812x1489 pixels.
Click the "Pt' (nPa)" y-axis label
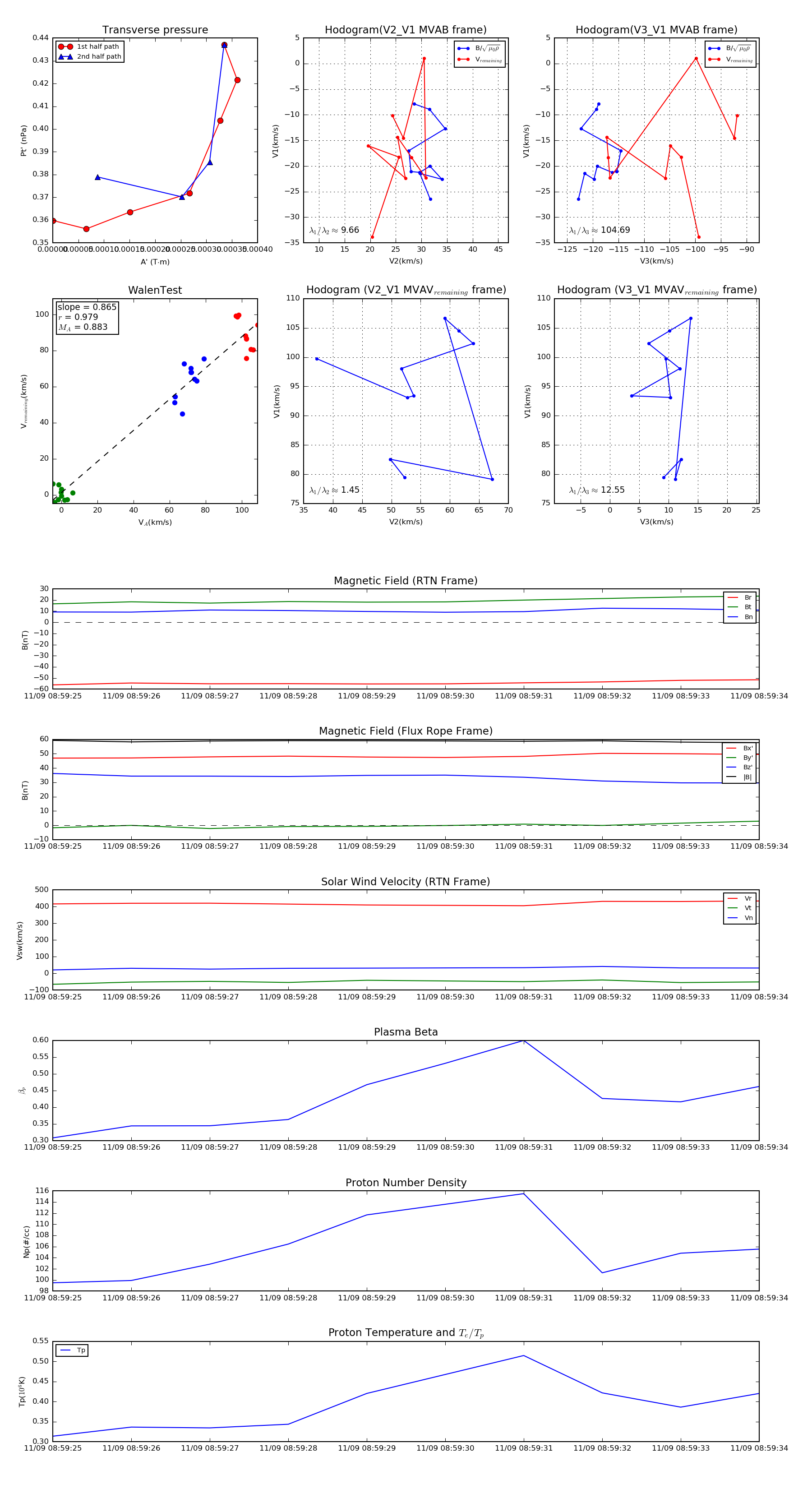point(24,140)
